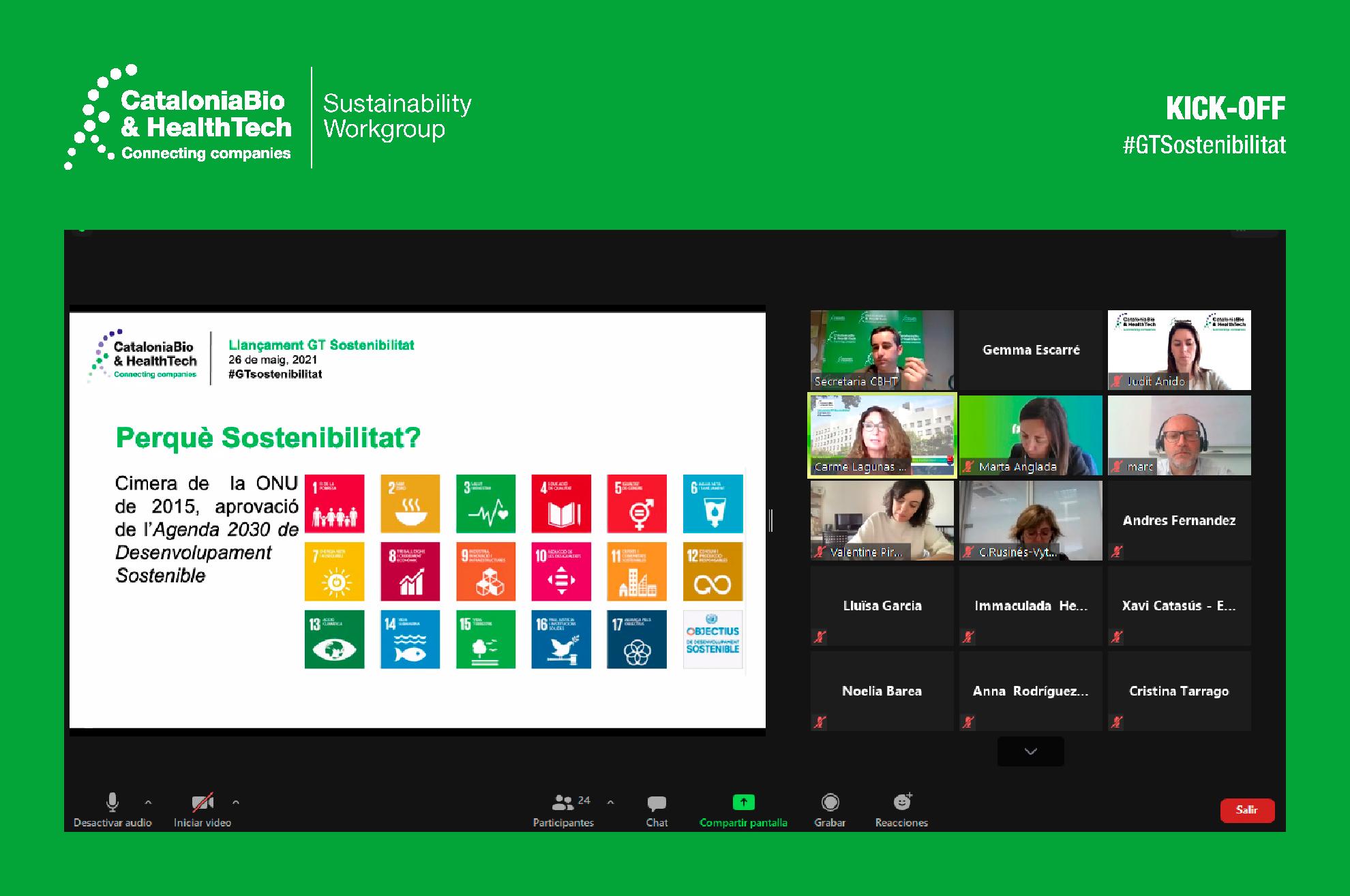Image resolution: width=1350 pixels, height=896 pixels.
Task: Click the #GTSostenibilitat hashtag in banner
Action: click(x=1204, y=145)
